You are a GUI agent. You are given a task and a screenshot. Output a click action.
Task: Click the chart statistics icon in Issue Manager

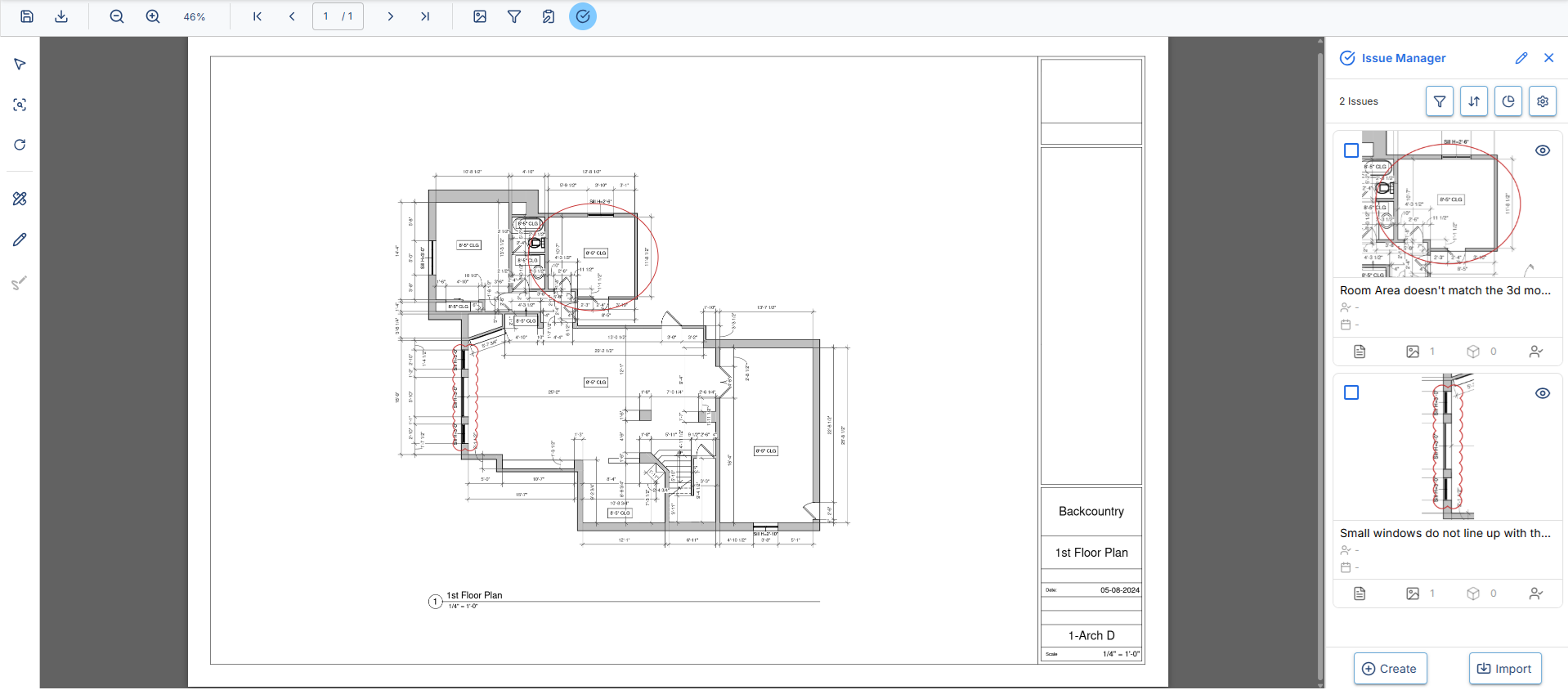[x=1508, y=101]
